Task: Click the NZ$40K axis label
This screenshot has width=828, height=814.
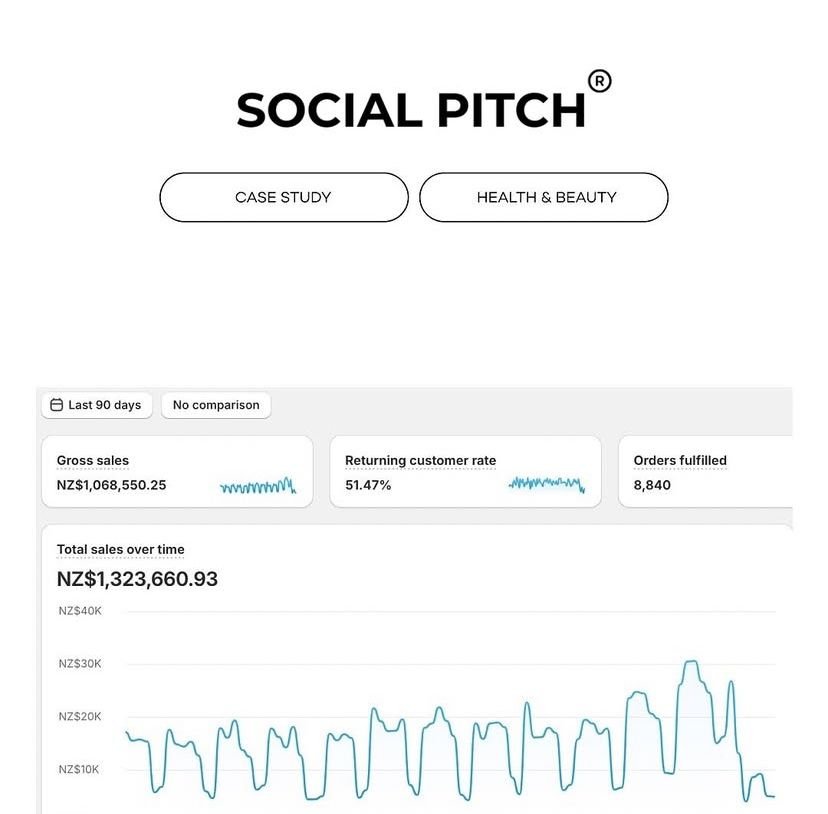Action: pyautogui.click(x=80, y=611)
